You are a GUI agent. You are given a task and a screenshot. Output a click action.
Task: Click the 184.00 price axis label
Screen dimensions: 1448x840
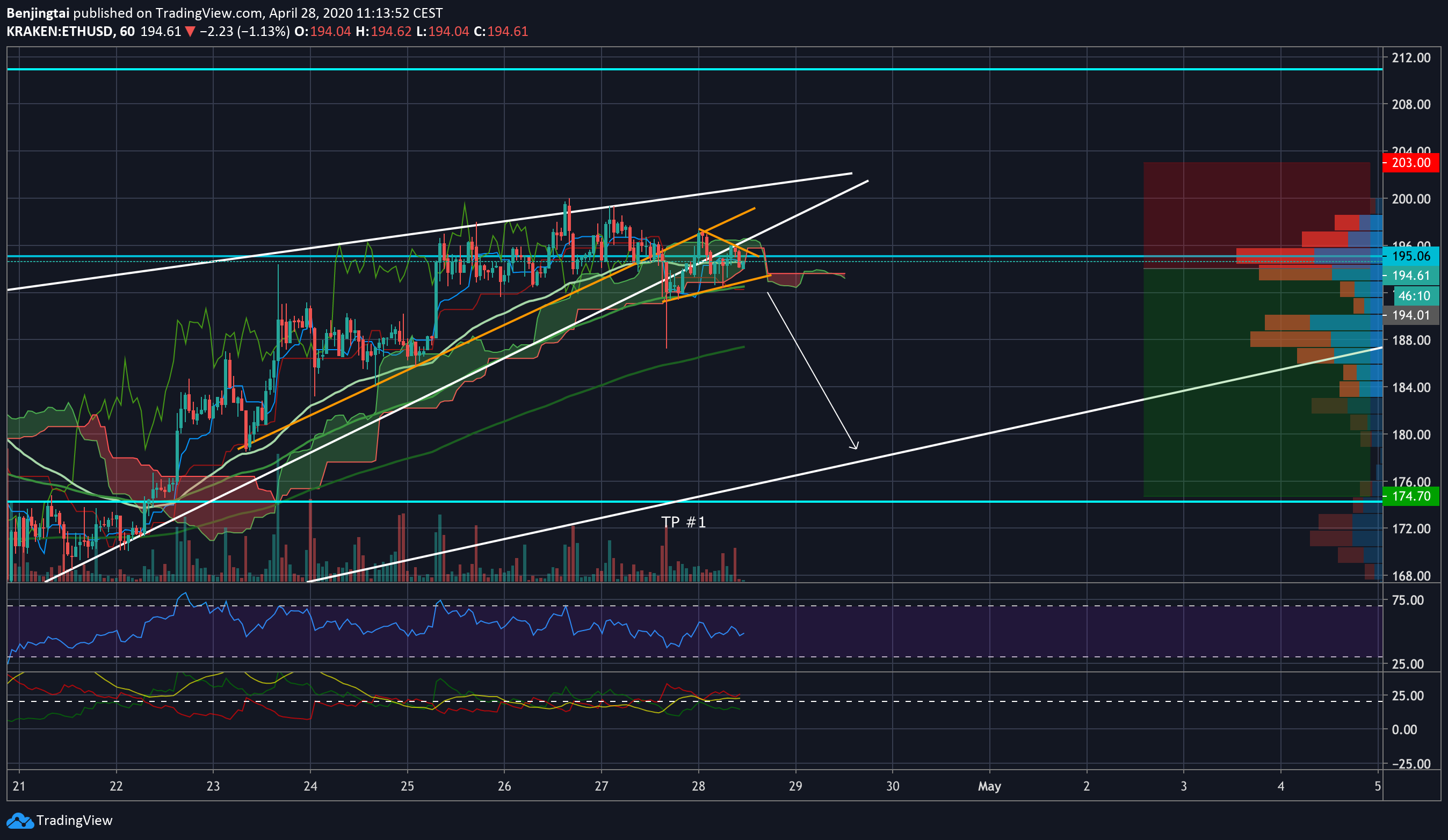tap(1410, 387)
